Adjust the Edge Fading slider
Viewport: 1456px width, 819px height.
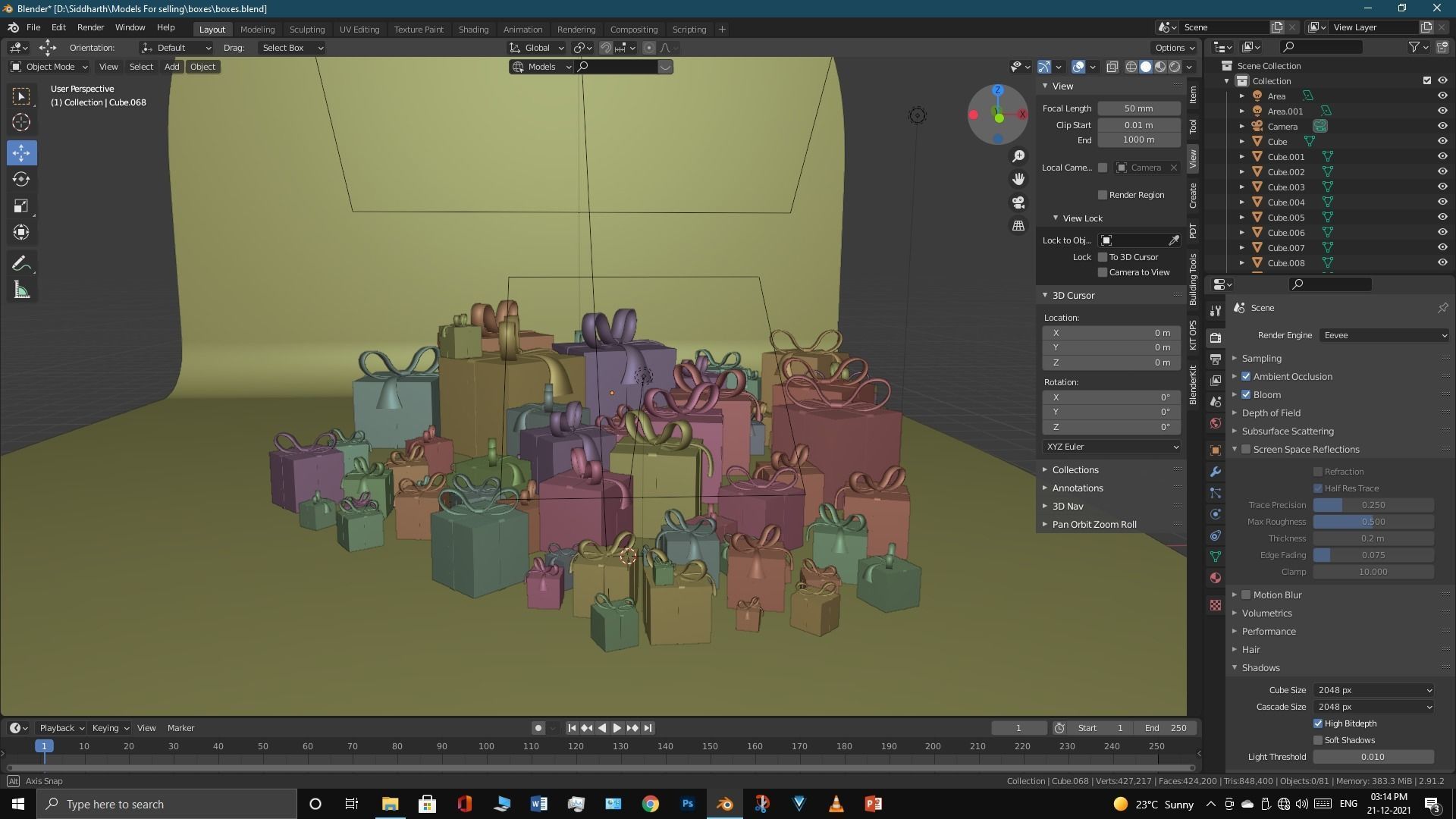1373,555
